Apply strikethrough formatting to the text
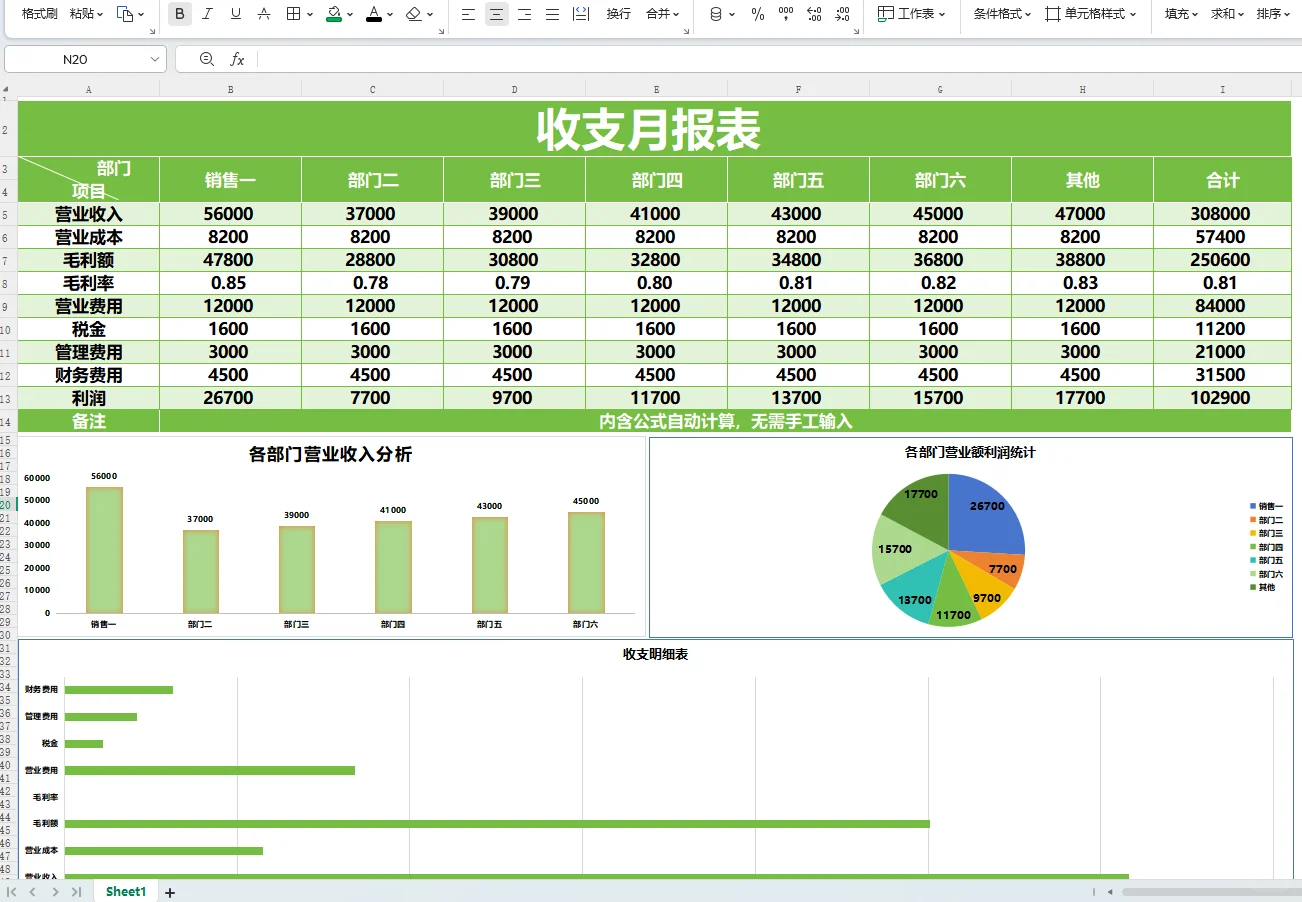This screenshot has height=902, width=1302. (264, 14)
